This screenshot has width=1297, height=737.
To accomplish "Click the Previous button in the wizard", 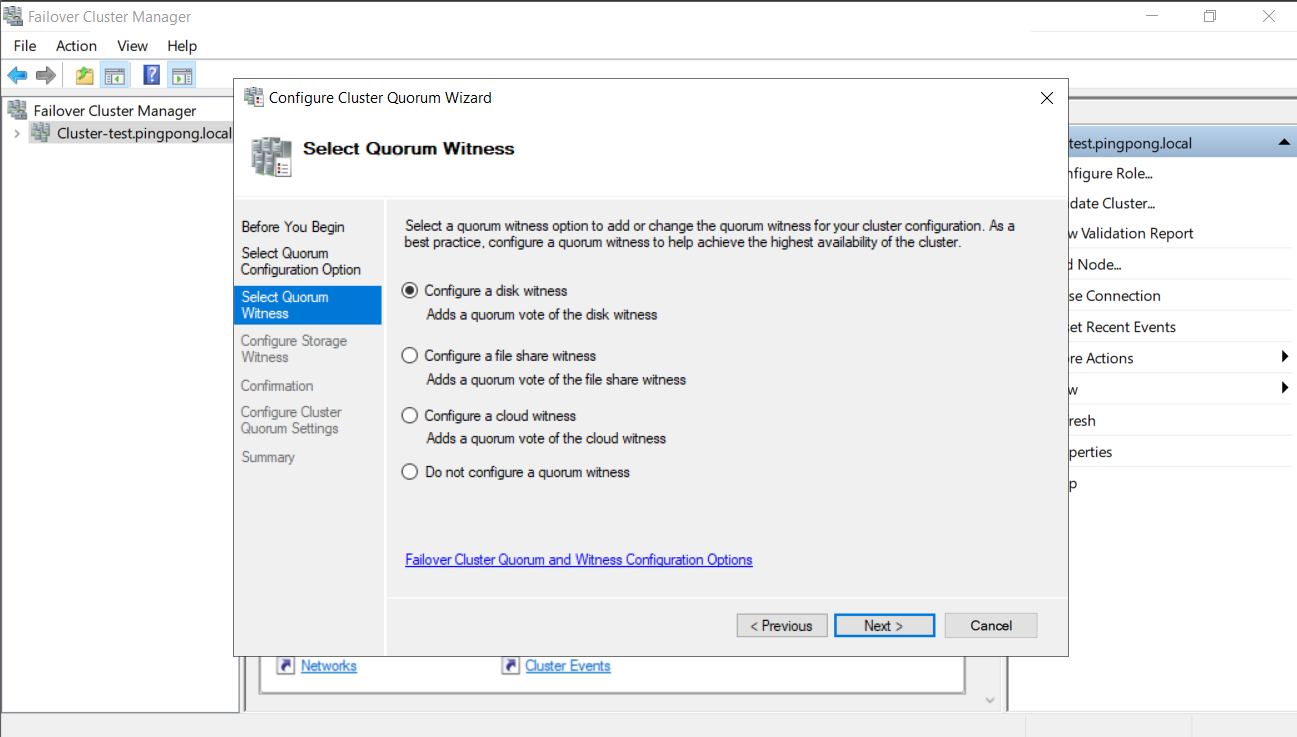I will pos(782,626).
